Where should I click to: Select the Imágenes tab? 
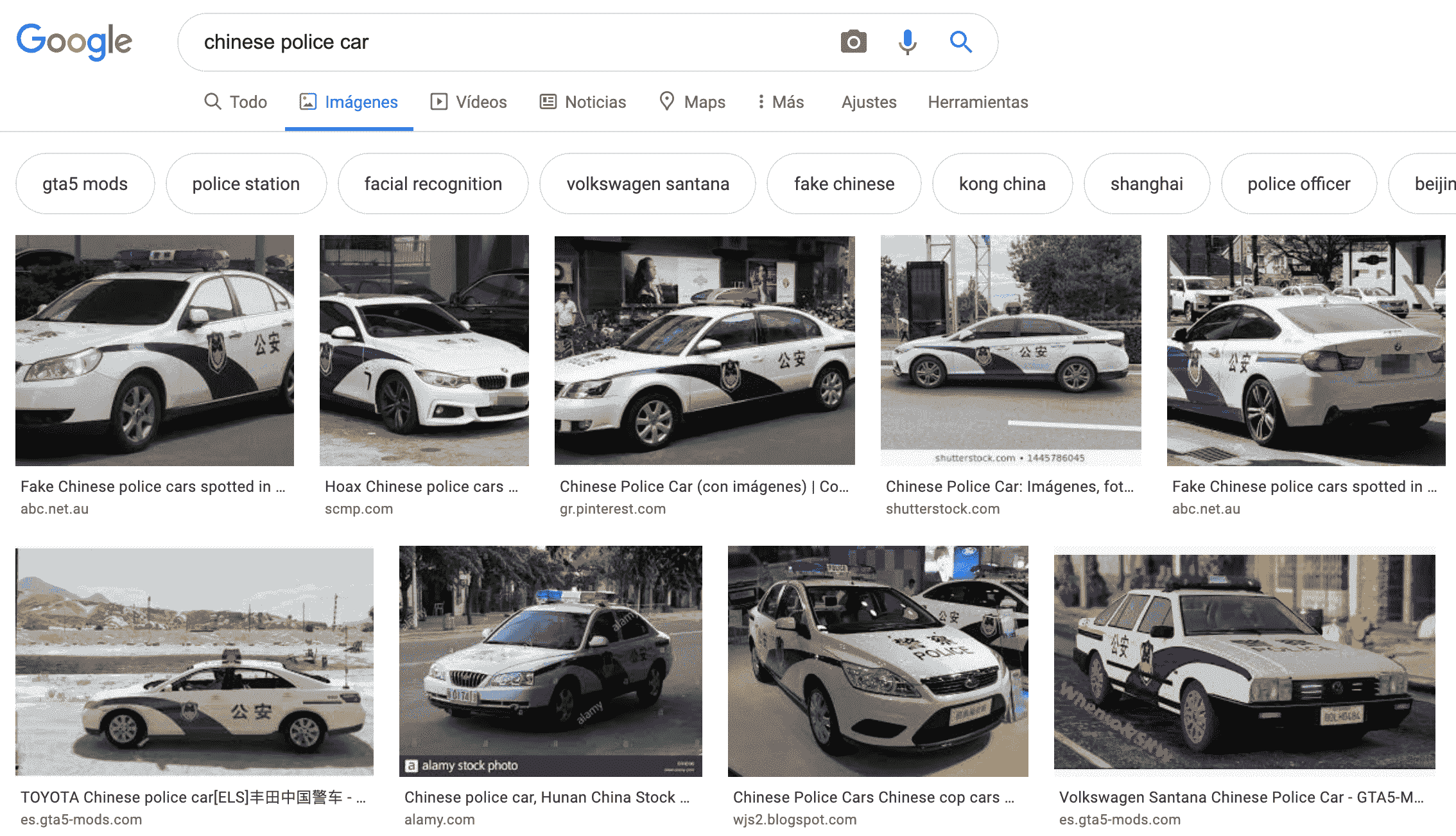pyautogui.click(x=349, y=101)
